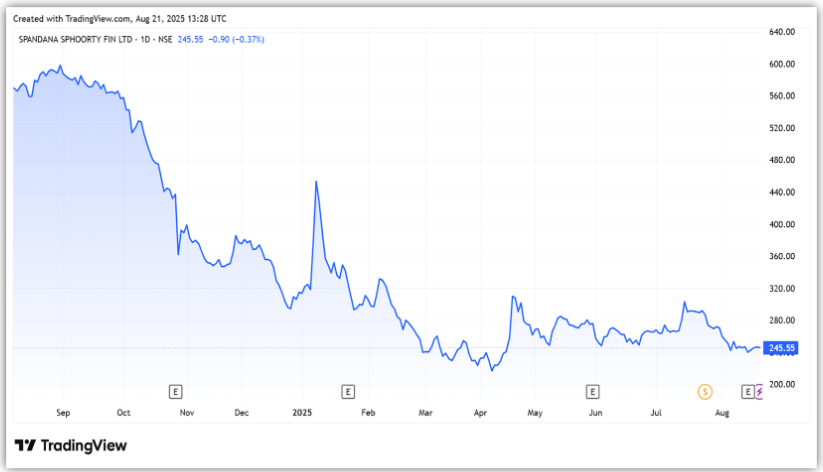Click the Sep label on time axis
The width and height of the screenshot is (823, 472).
[x=62, y=412]
